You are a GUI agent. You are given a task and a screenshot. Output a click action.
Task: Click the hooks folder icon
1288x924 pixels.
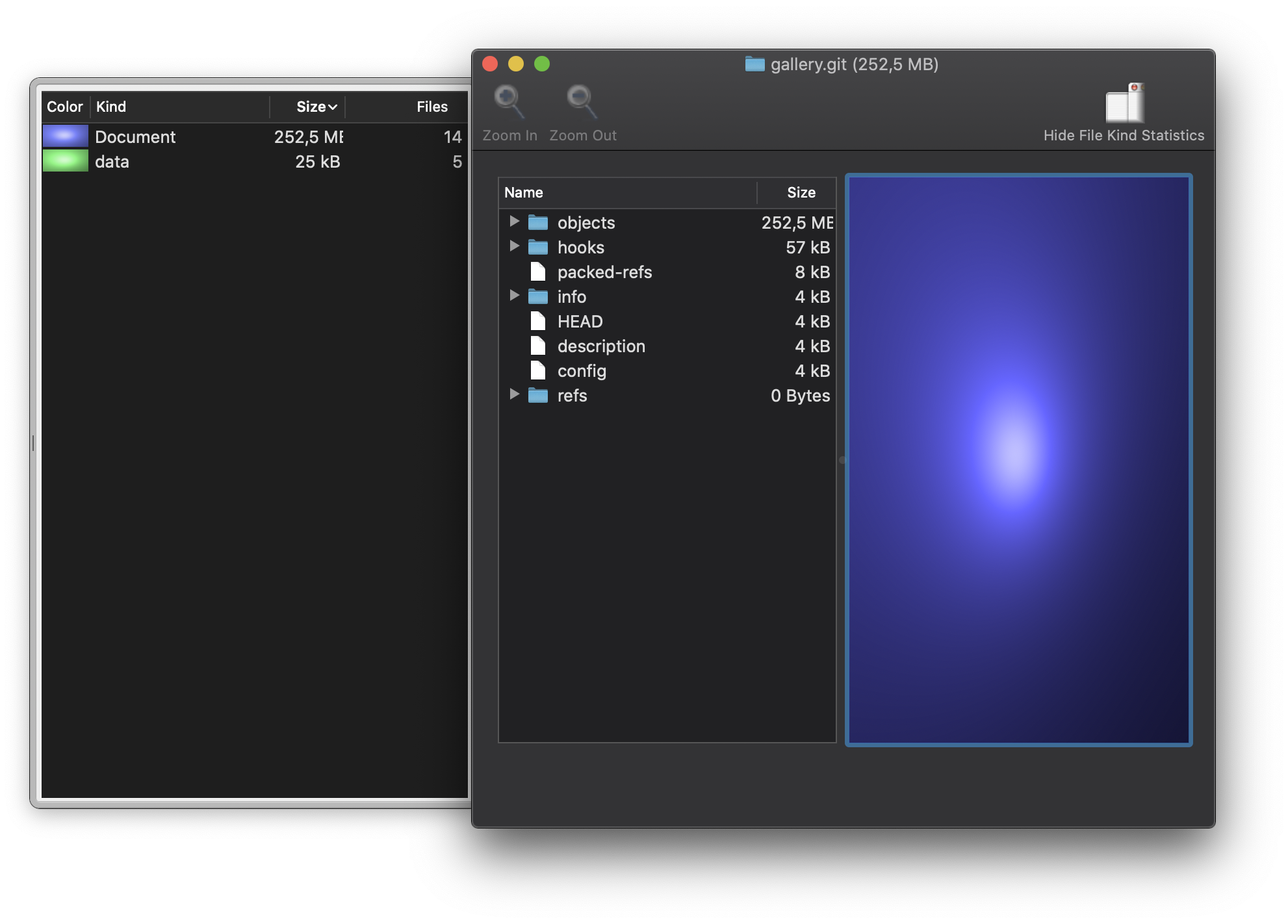click(537, 247)
